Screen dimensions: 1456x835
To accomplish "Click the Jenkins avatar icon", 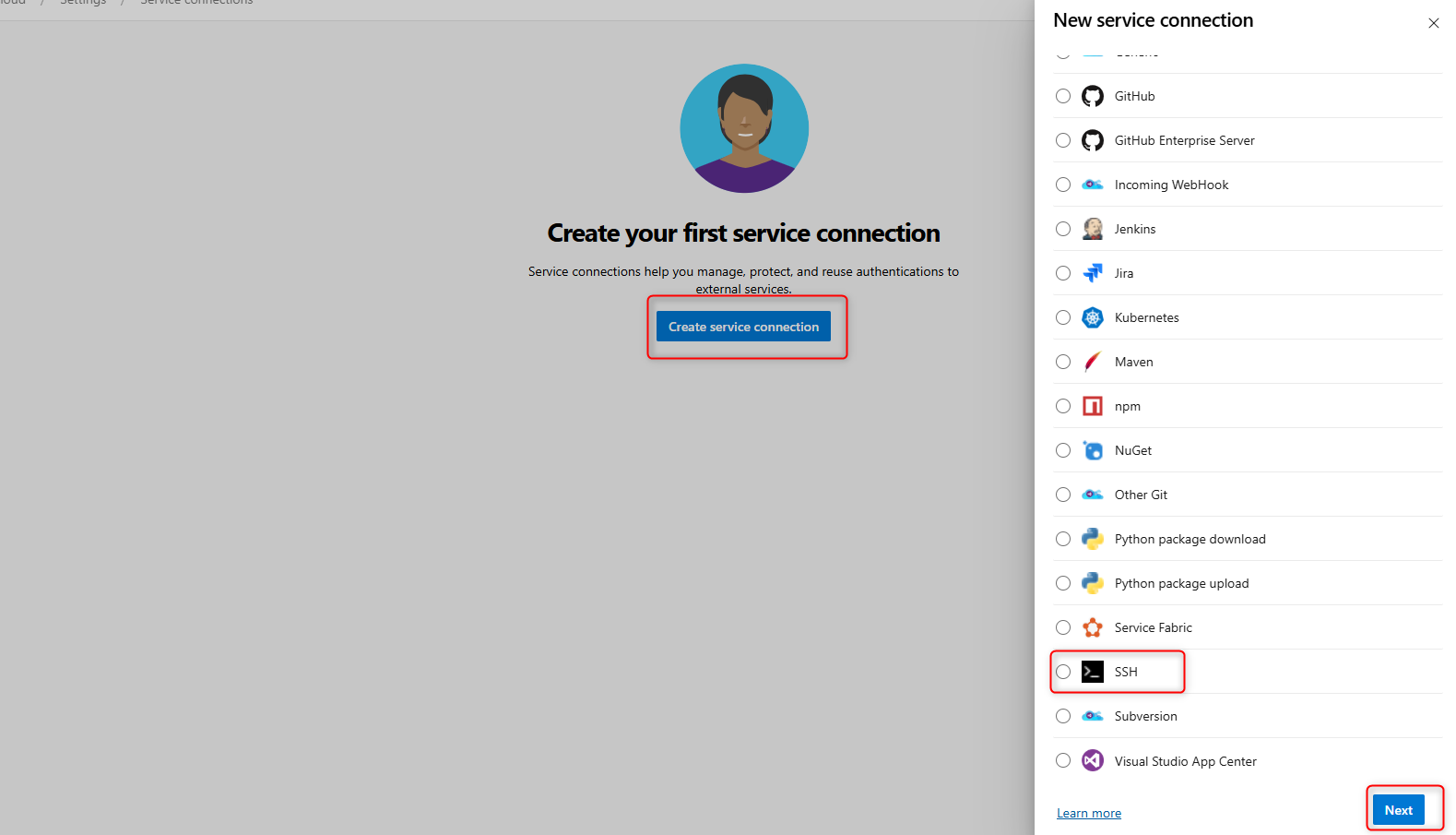I will click(x=1092, y=229).
